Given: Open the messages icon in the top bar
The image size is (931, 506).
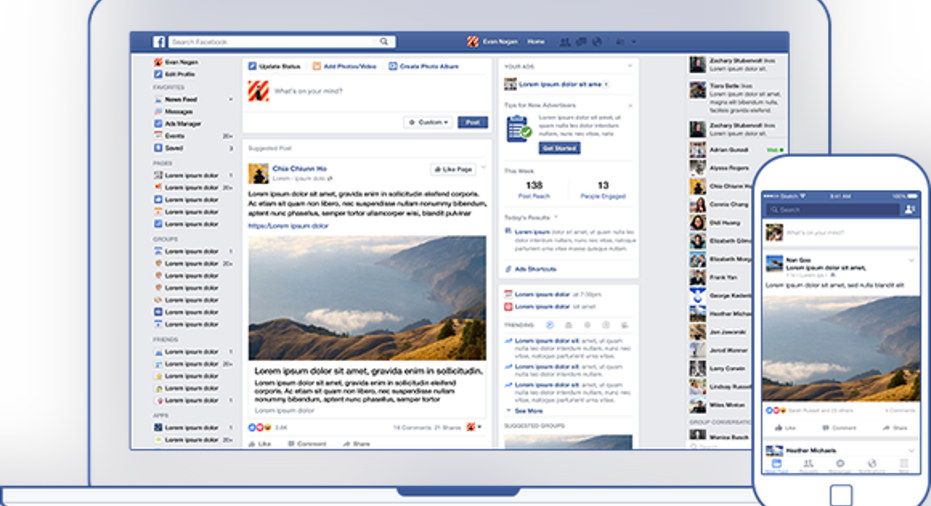Looking at the screenshot, I should [x=581, y=42].
